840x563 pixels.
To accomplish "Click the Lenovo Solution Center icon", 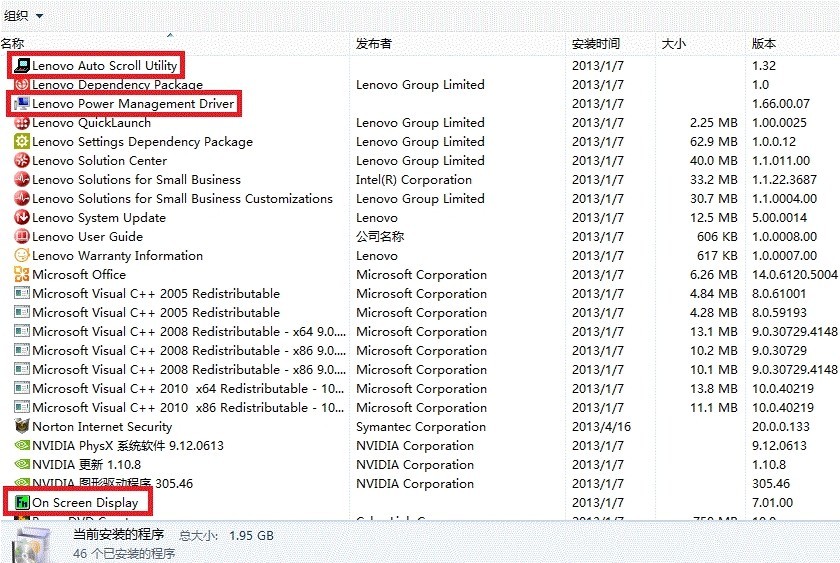I will click(x=22, y=161).
